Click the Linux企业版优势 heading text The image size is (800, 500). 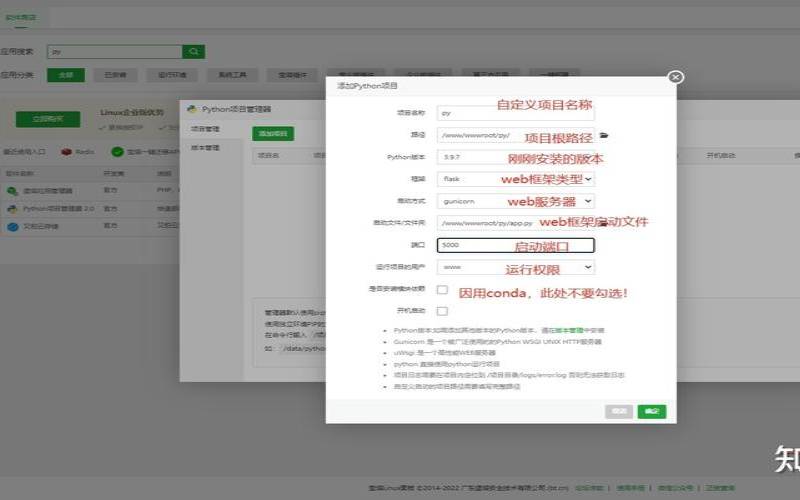coord(132,112)
